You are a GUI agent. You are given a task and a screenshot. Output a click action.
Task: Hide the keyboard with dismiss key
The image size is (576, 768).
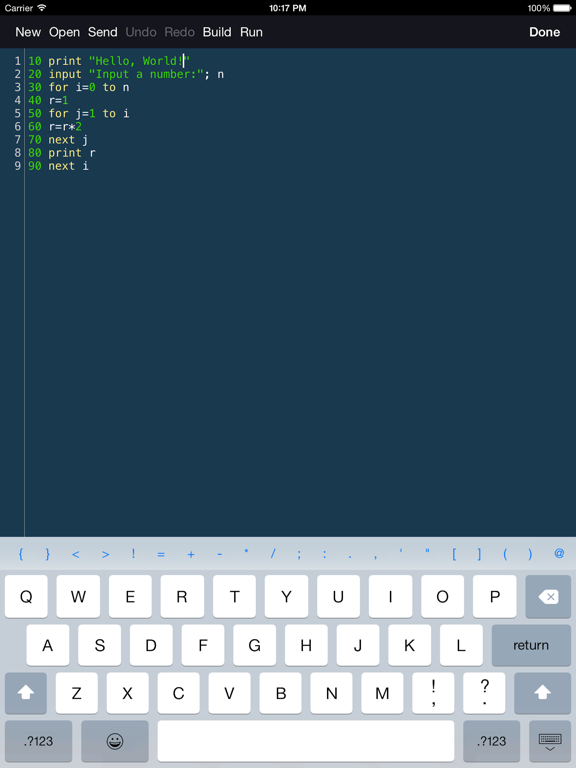[550, 741]
